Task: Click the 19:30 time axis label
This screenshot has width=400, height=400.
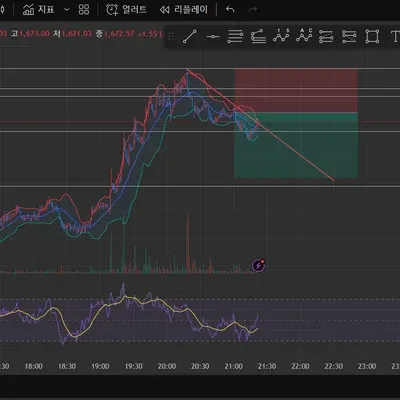Action: tap(133, 366)
